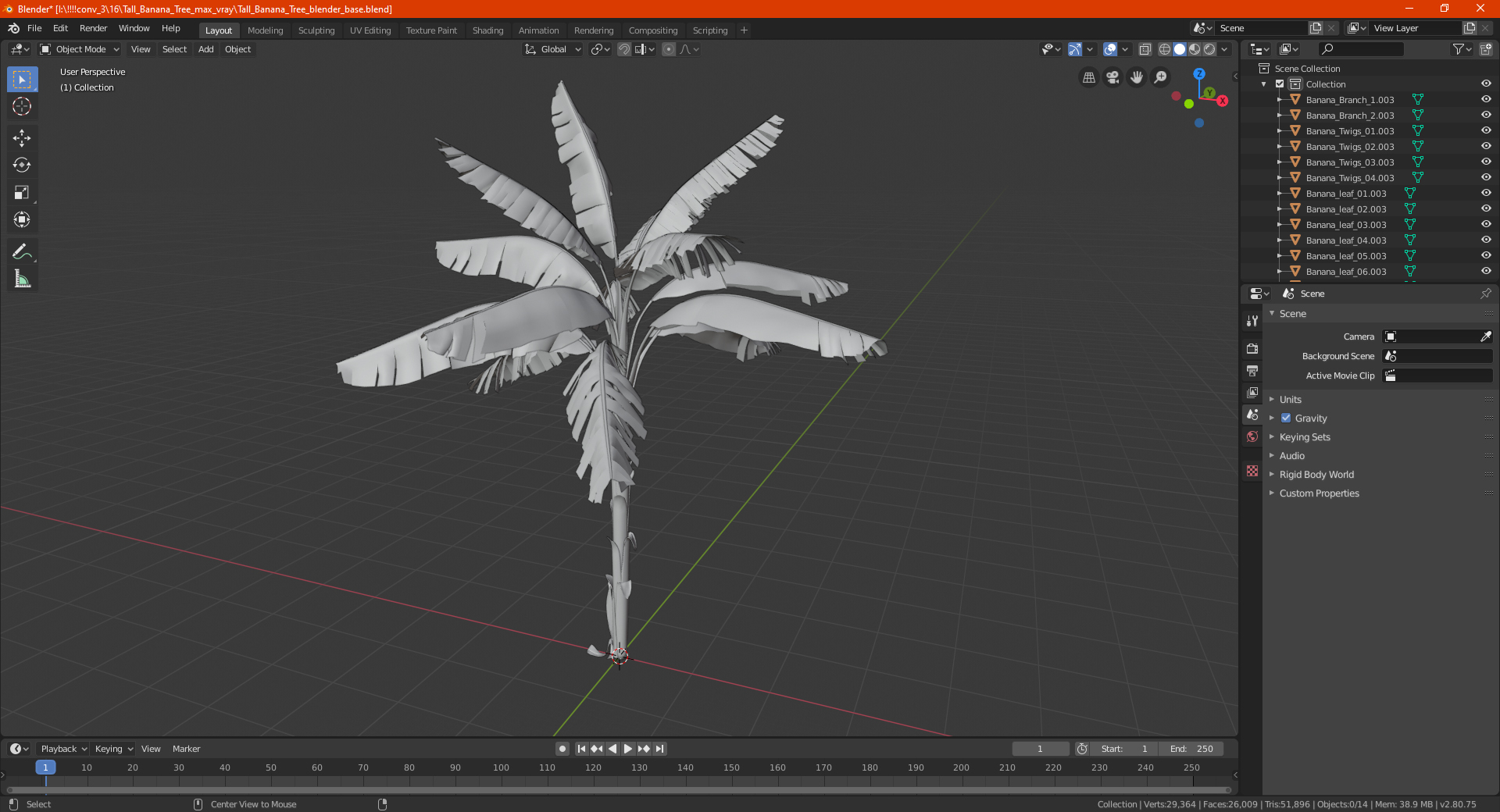
Task: Click the zoom view magnifier icon
Action: click(1161, 77)
